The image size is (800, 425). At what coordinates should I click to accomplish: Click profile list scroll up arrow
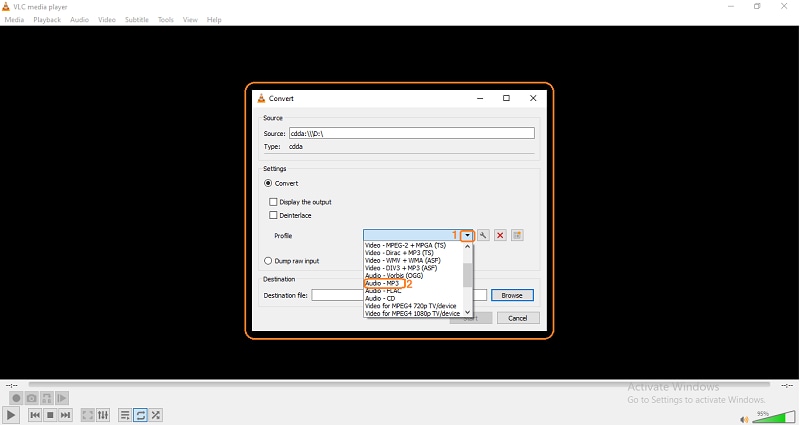pyautogui.click(x=467, y=246)
